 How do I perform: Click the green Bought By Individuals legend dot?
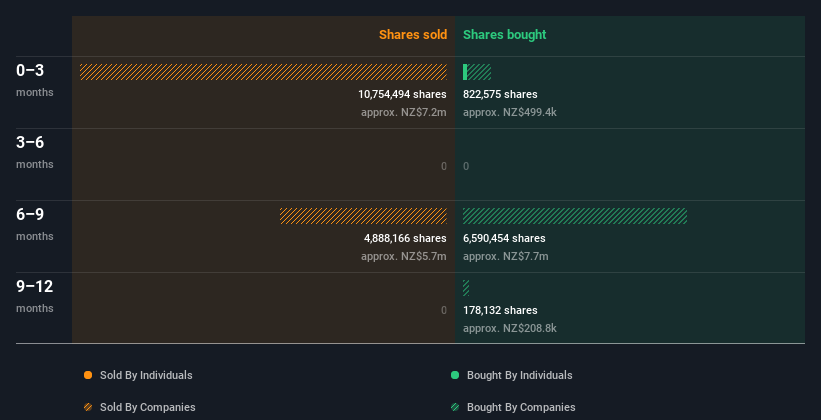tap(455, 375)
